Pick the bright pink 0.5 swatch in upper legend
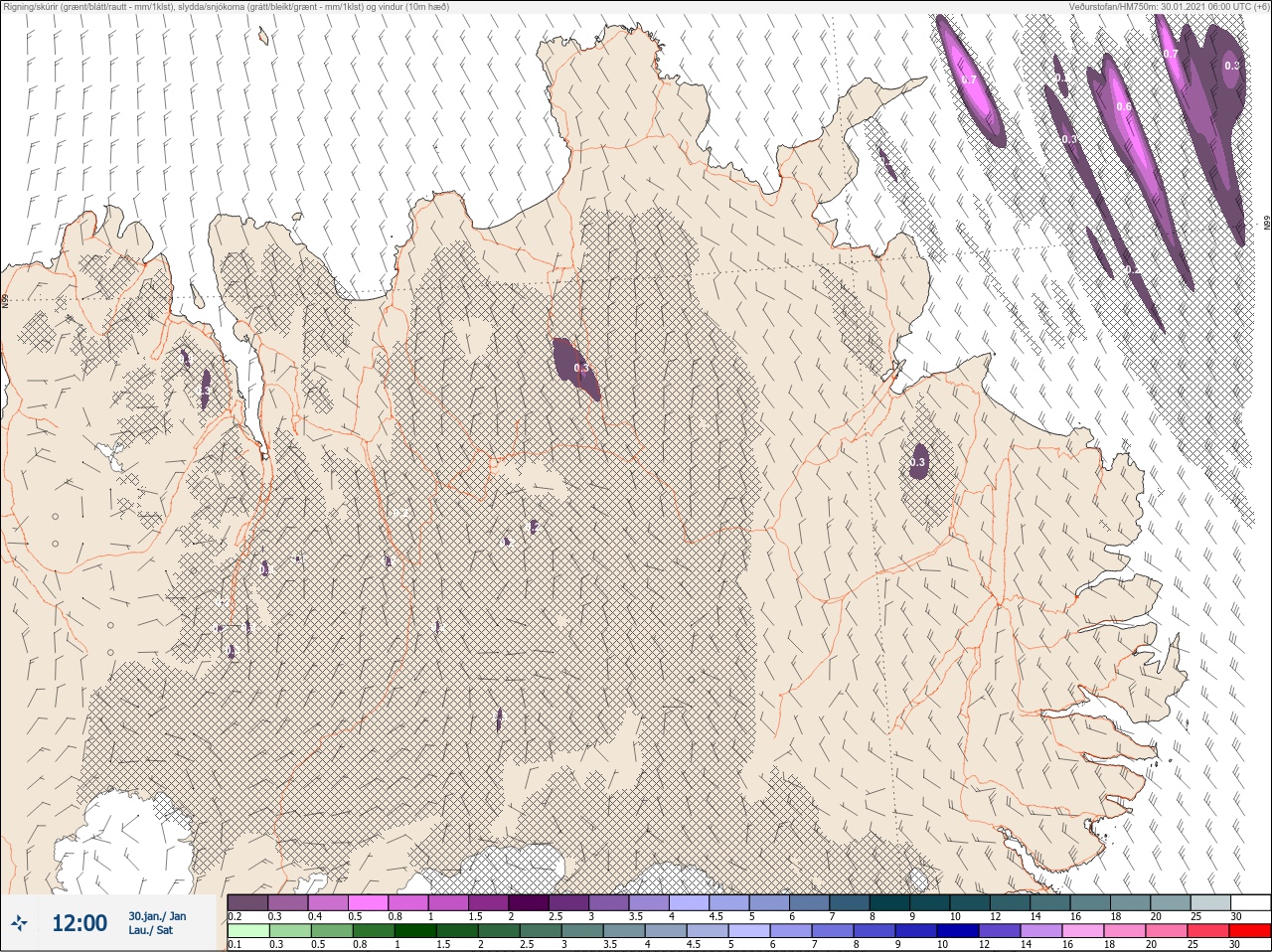Image resolution: width=1272 pixels, height=952 pixels. [x=368, y=902]
